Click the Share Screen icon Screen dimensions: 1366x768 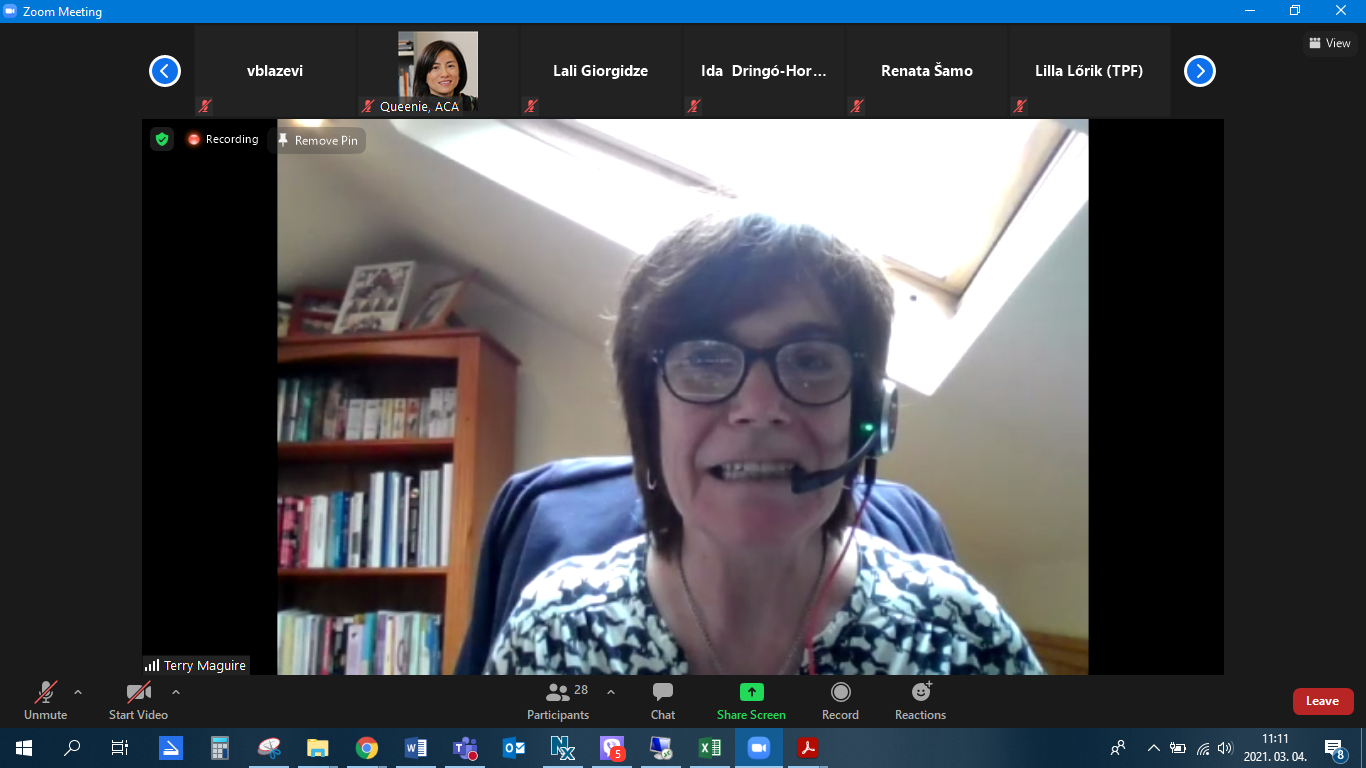coord(751,692)
